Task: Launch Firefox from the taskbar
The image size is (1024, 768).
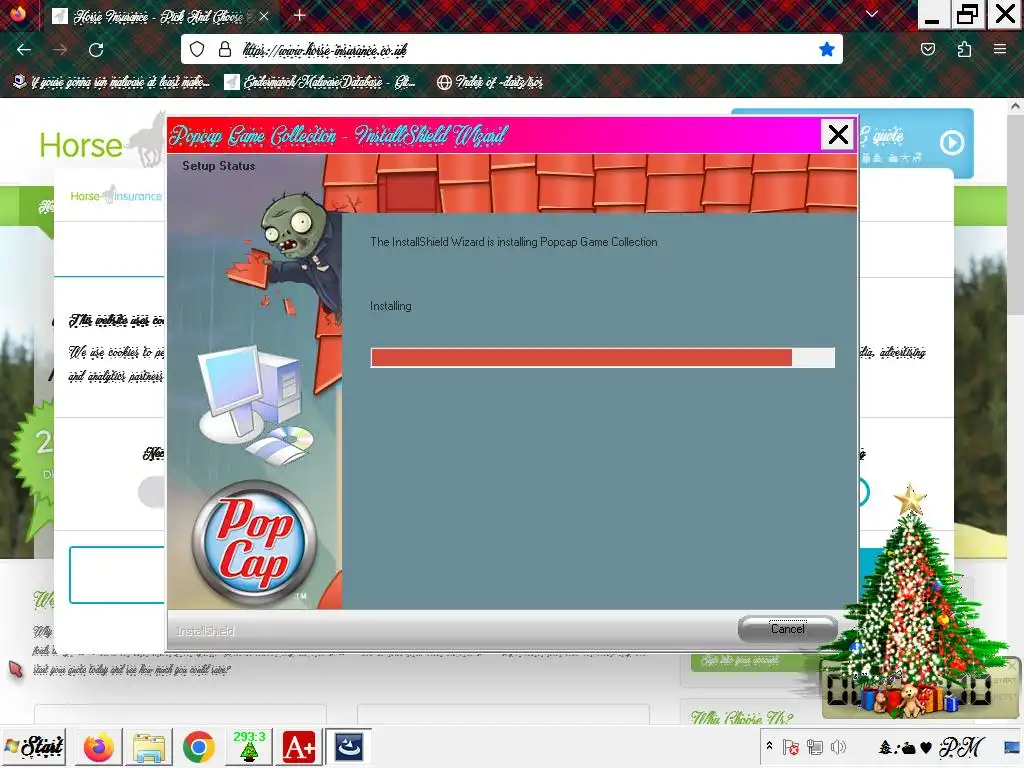Action: click(99, 746)
